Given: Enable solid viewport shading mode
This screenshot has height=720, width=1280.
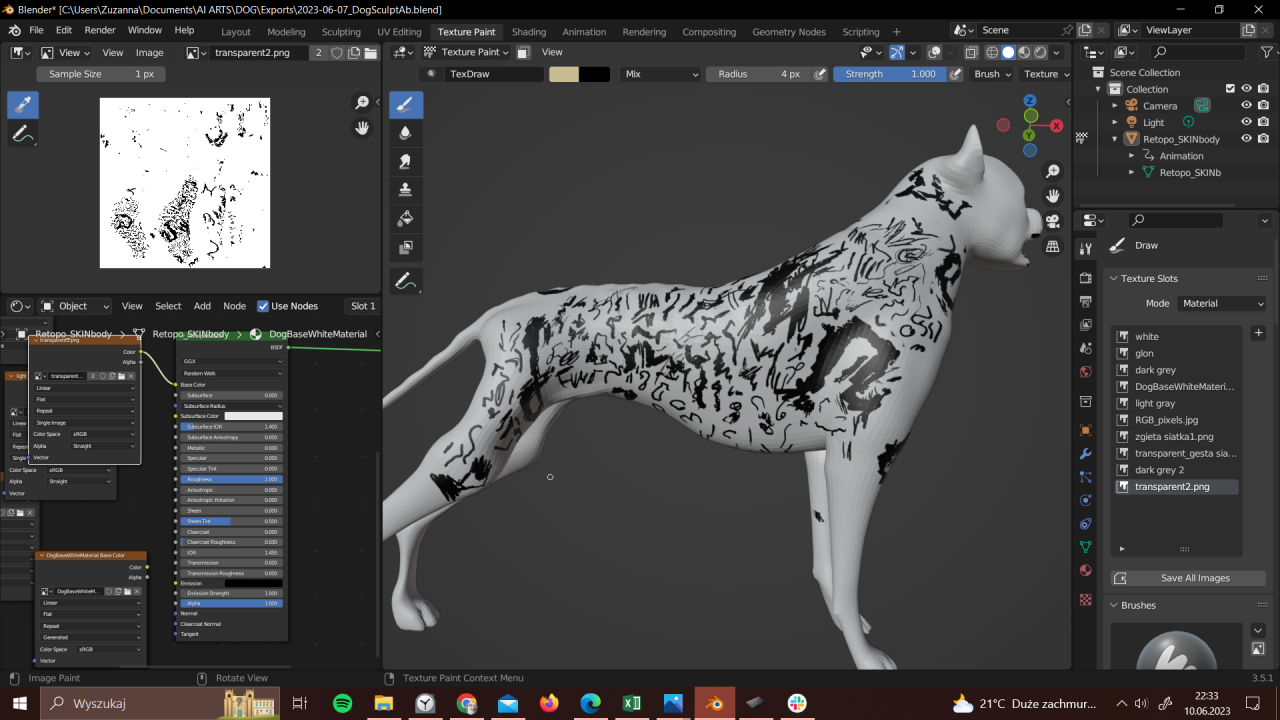Looking at the screenshot, I should tap(1008, 52).
